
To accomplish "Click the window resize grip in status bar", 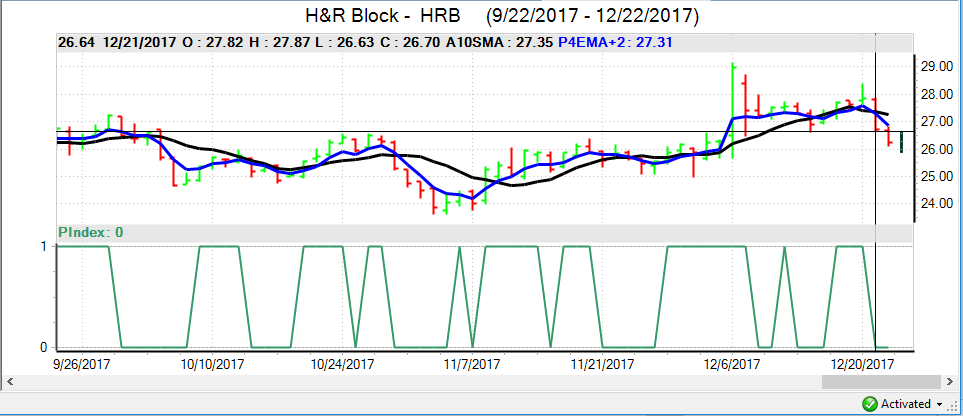I will click(x=955, y=407).
